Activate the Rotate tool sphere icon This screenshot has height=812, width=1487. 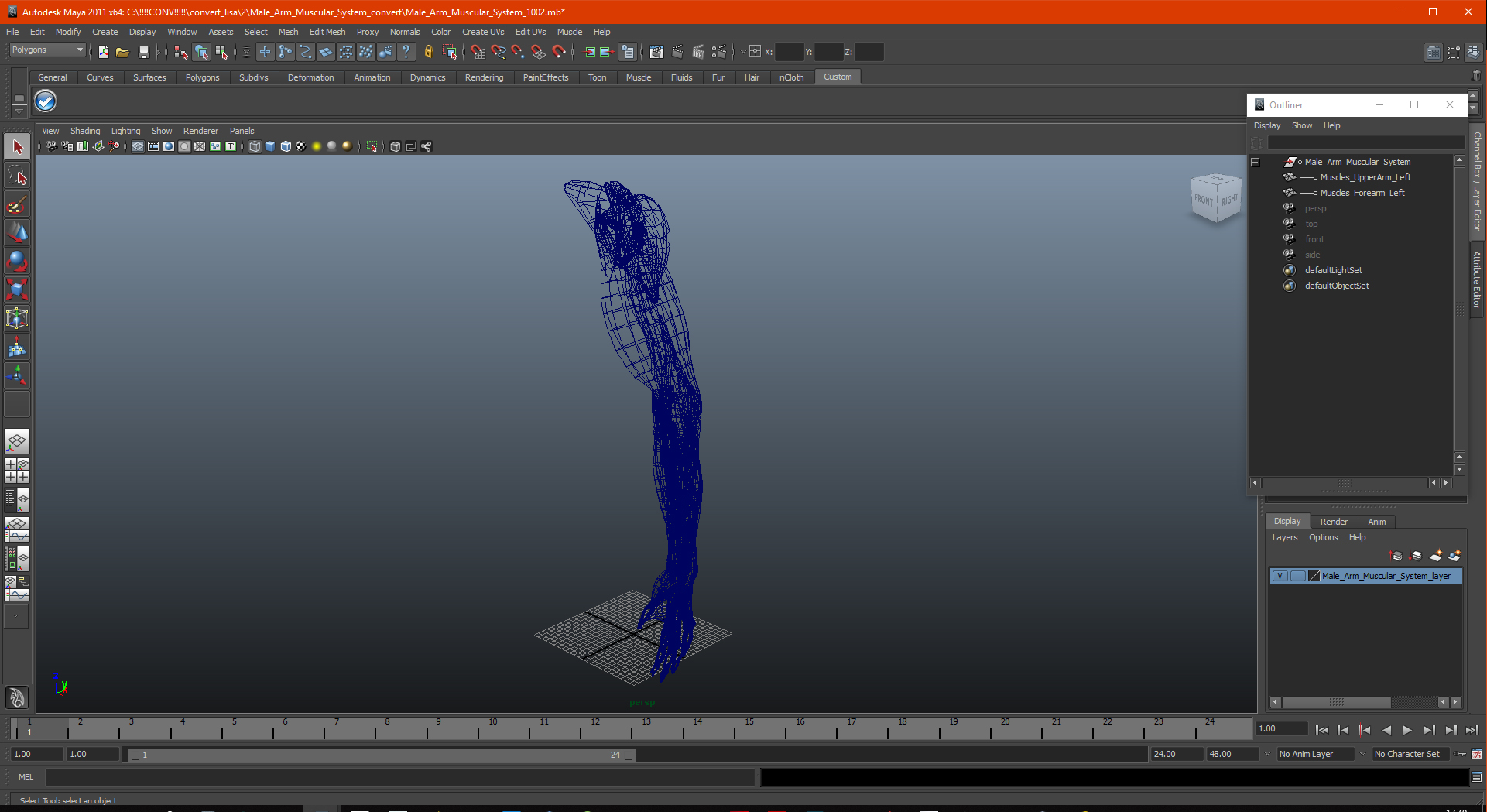point(17,261)
